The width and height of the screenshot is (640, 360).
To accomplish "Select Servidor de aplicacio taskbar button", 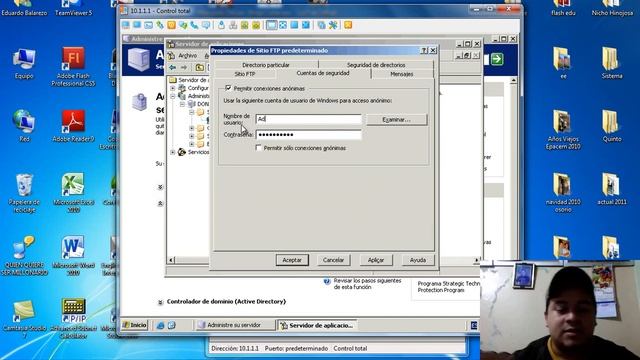I will point(317,325).
